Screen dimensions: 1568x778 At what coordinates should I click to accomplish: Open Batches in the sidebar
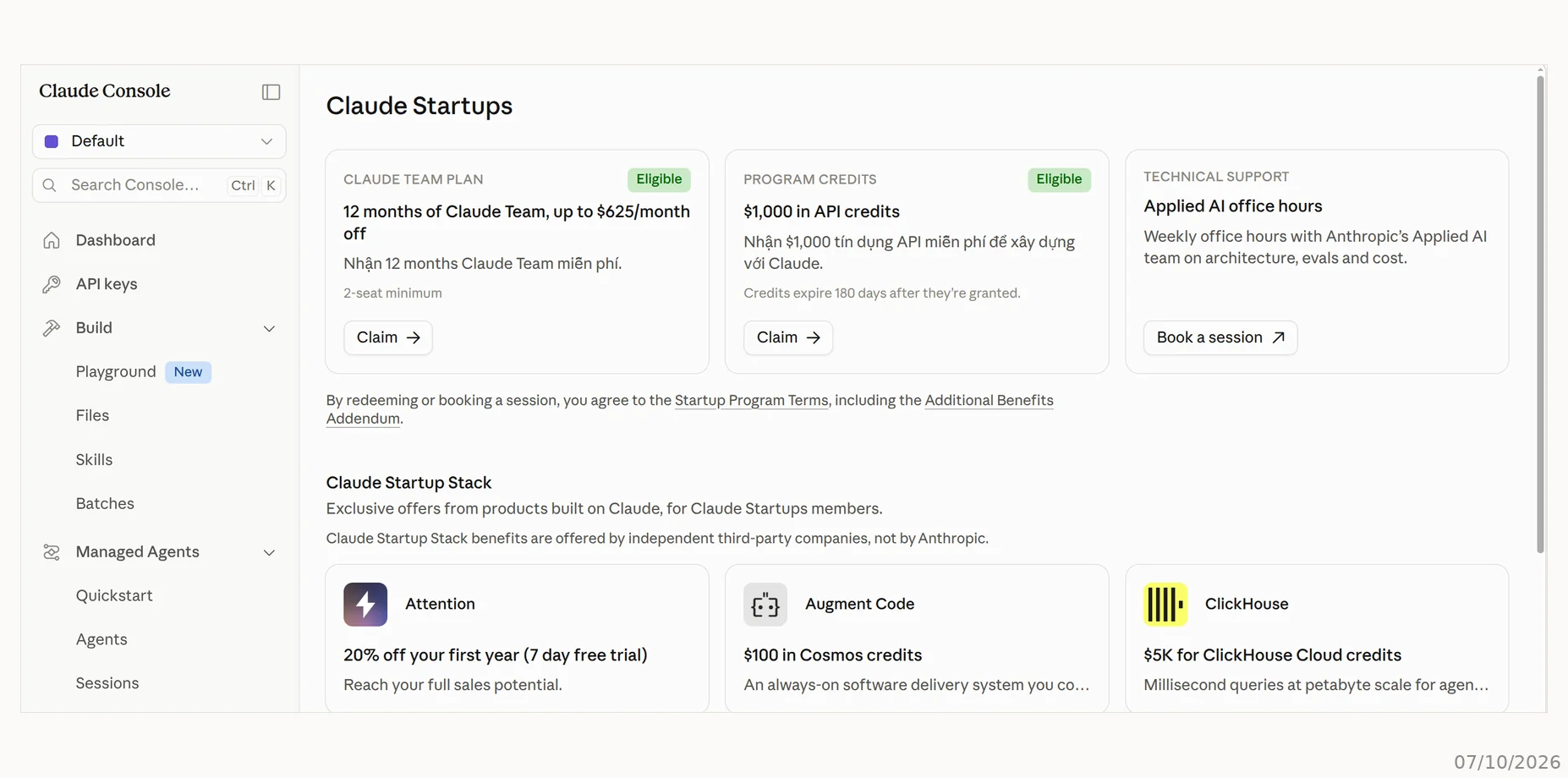tap(105, 504)
